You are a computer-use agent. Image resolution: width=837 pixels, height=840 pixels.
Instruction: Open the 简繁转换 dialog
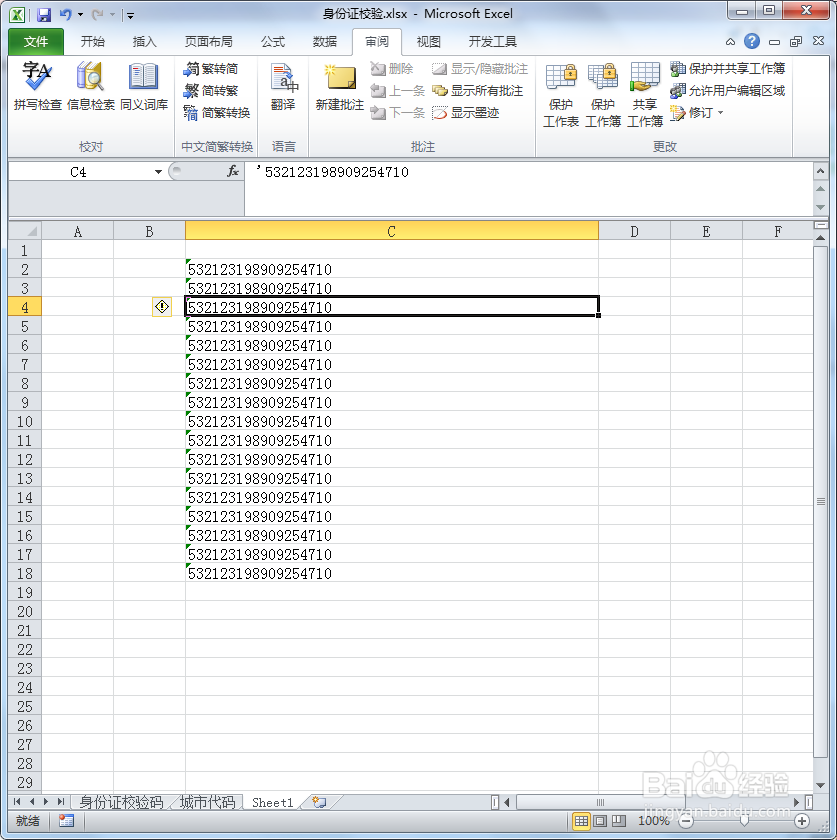(x=216, y=112)
